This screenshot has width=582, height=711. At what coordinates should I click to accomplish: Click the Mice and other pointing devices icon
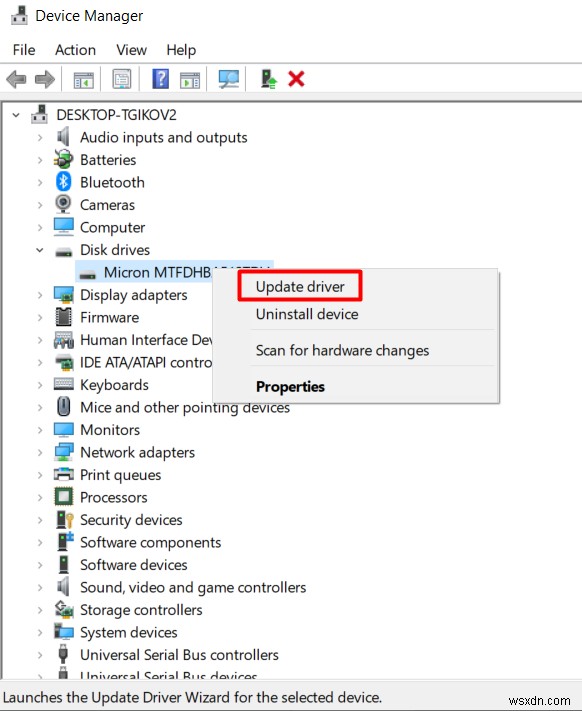click(x=63, y=407)
